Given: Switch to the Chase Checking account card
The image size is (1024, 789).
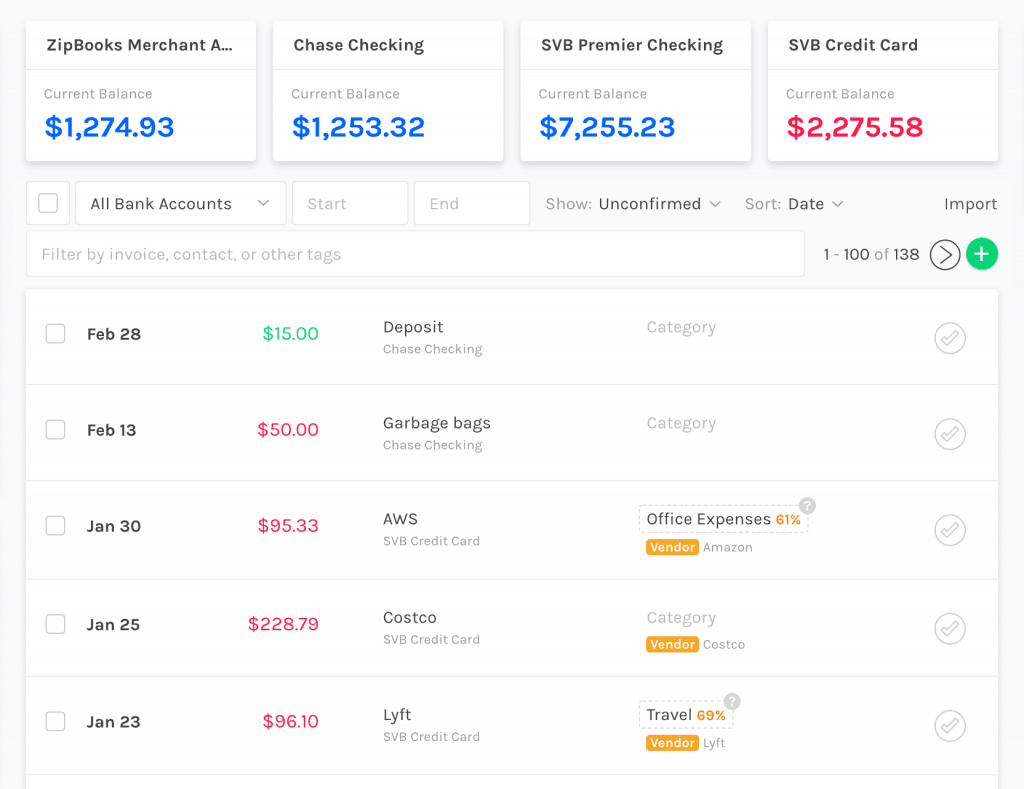Looking at the screenshot, I should [387, 90].
